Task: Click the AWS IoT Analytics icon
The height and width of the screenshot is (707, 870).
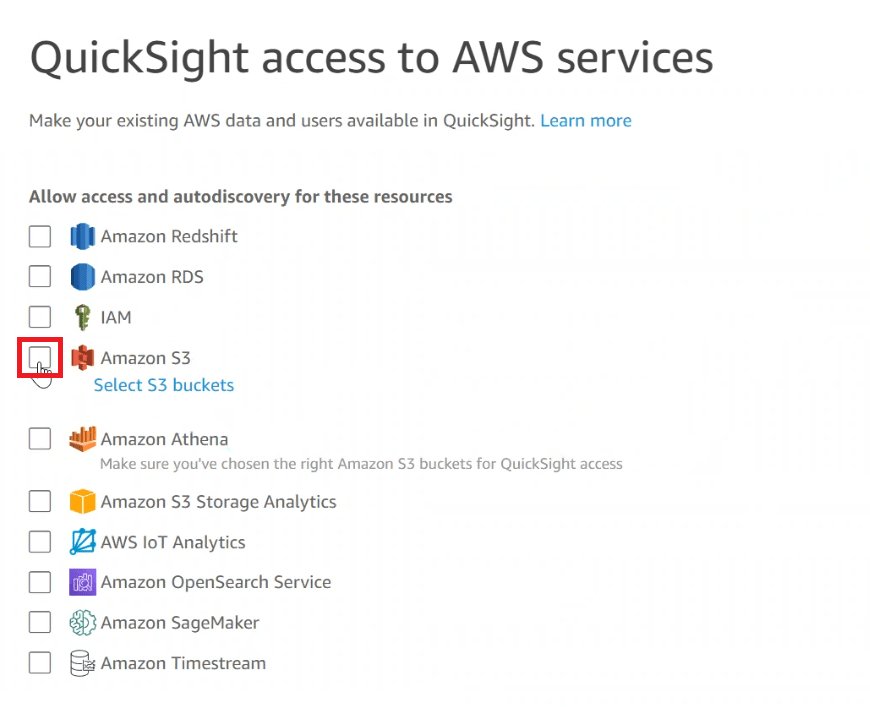Action: [x=82, y=541]
